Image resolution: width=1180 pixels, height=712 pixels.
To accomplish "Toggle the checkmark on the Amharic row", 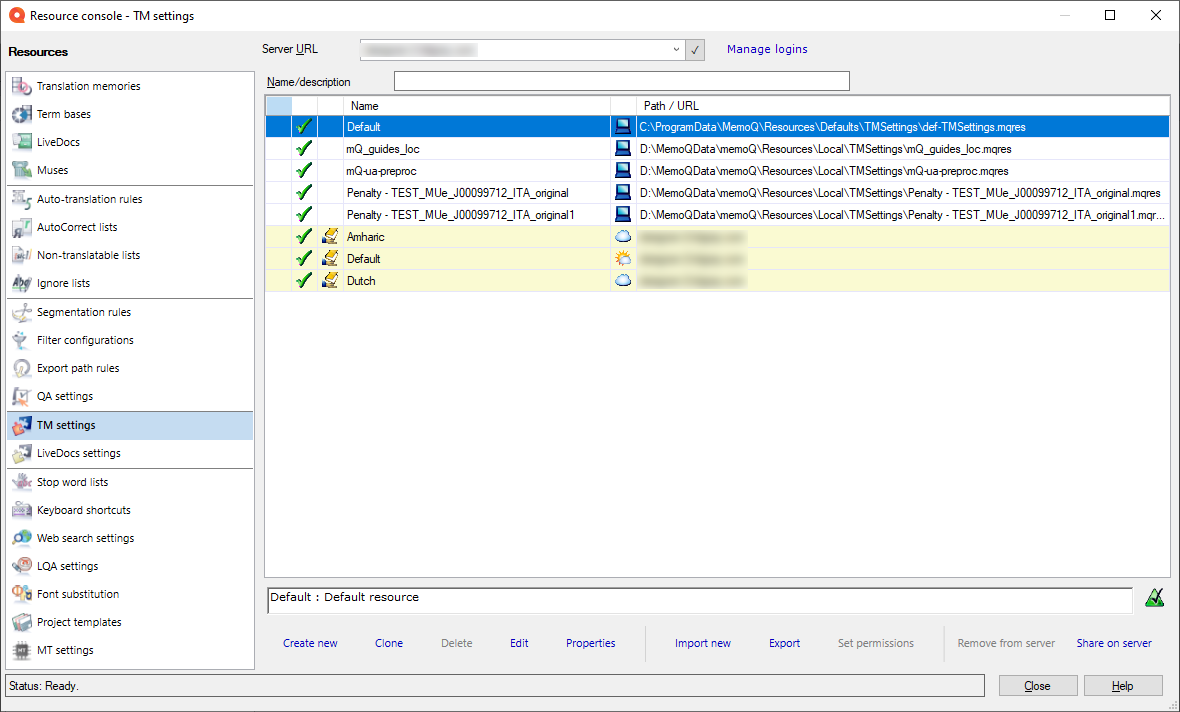I will click(303, 236).
